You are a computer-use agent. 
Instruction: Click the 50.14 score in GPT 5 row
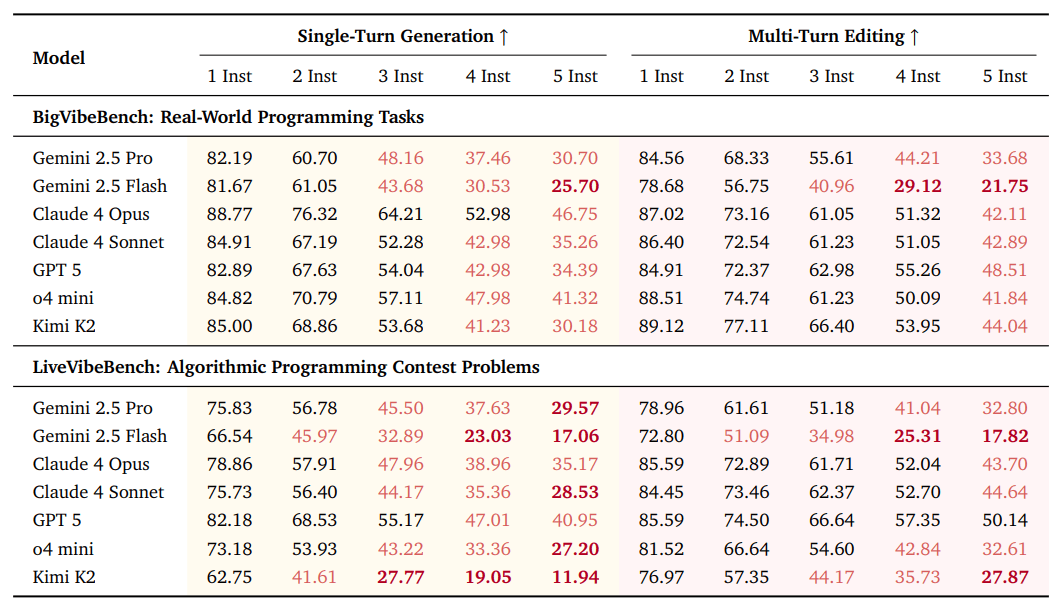[x=1005, y=520]
